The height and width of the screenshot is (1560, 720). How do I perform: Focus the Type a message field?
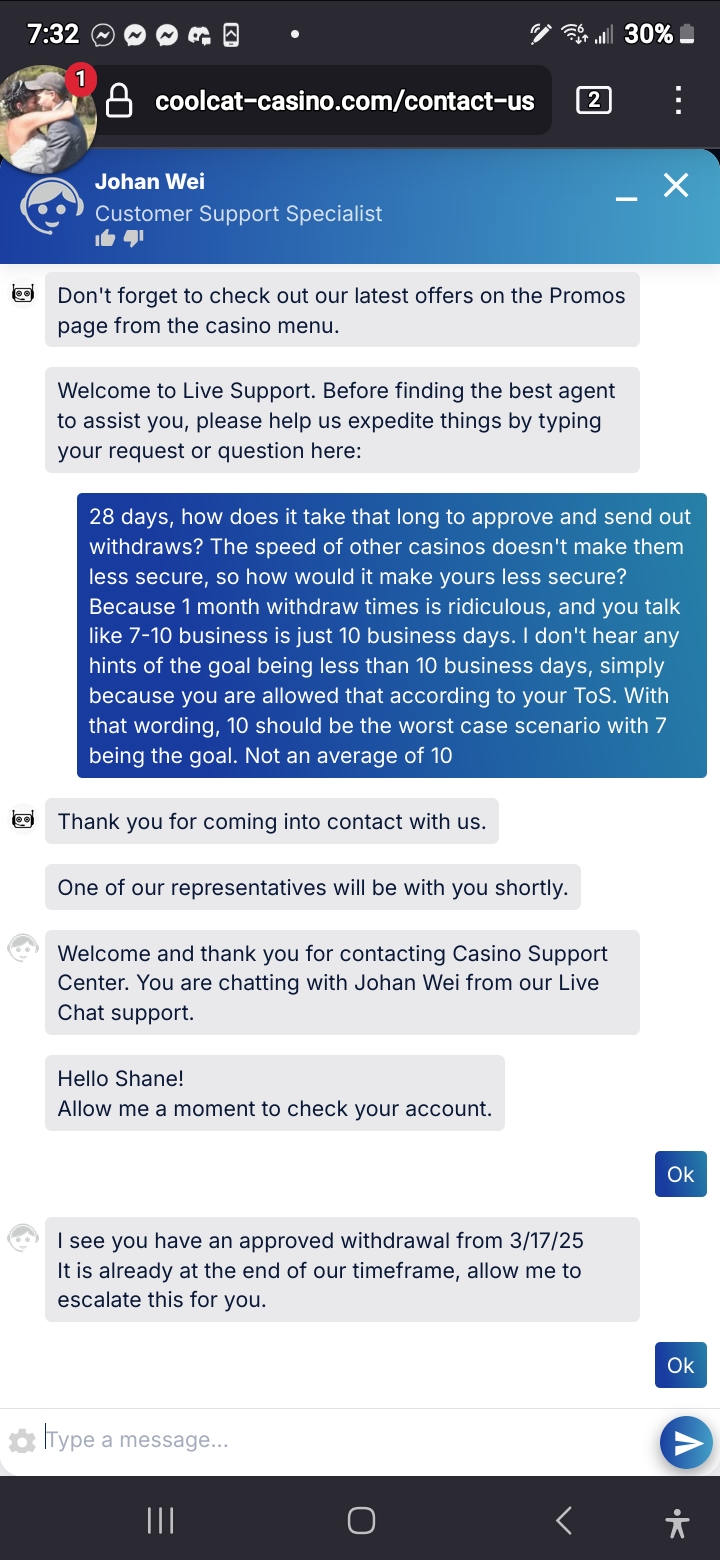(x=340, y=1440)
